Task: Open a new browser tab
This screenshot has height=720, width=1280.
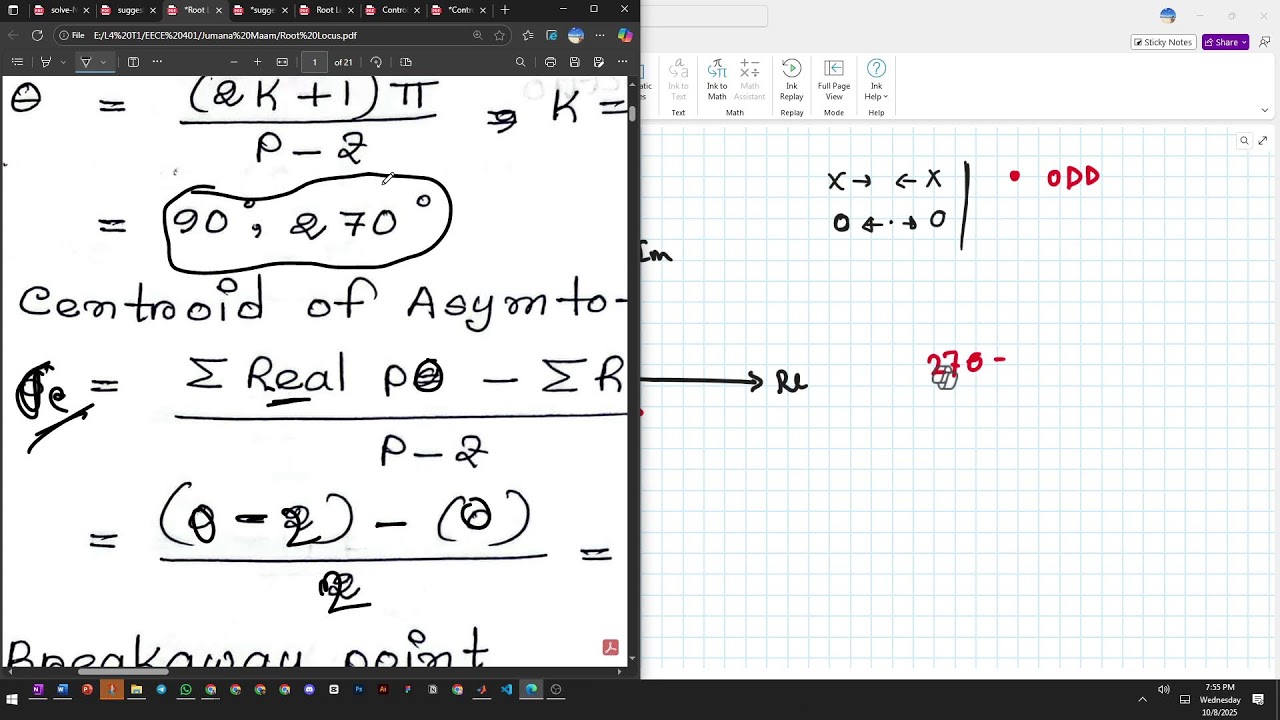Action: (505, 10)
